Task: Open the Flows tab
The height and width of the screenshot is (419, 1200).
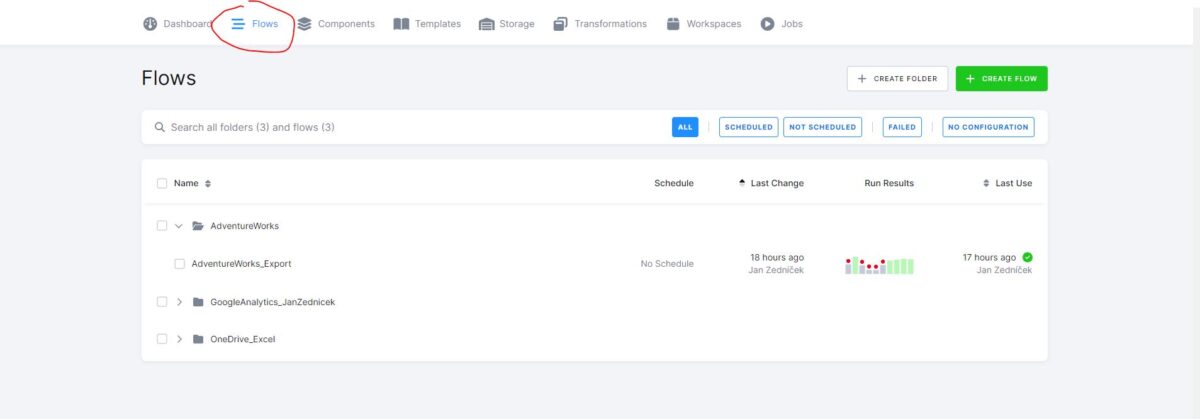Action: tap(255, 24)
